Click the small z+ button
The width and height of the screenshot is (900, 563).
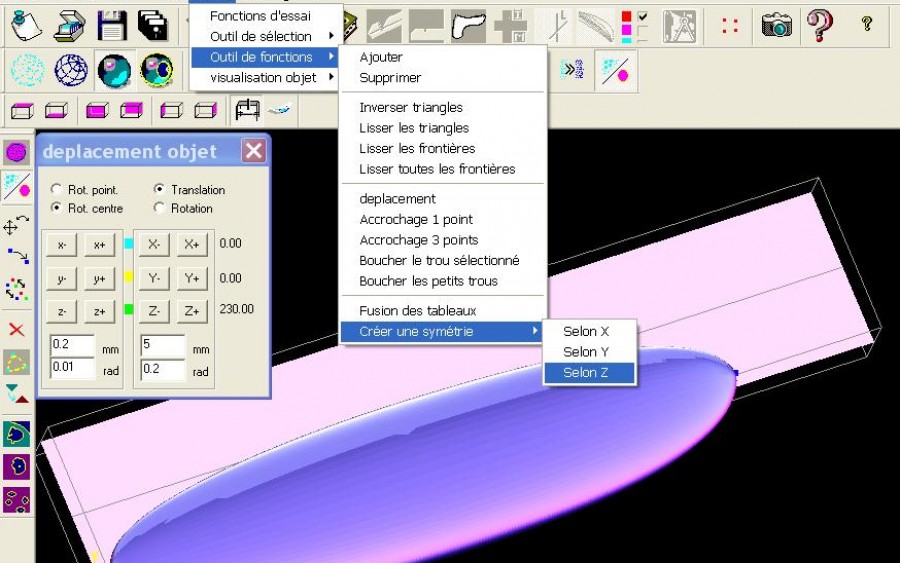[99, 312]
